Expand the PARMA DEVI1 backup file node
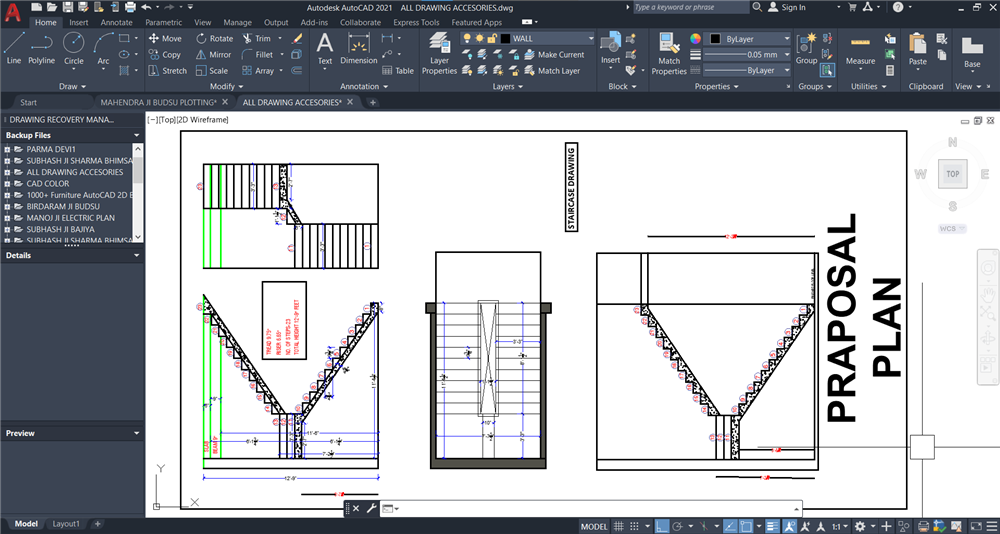 point(7,149)
